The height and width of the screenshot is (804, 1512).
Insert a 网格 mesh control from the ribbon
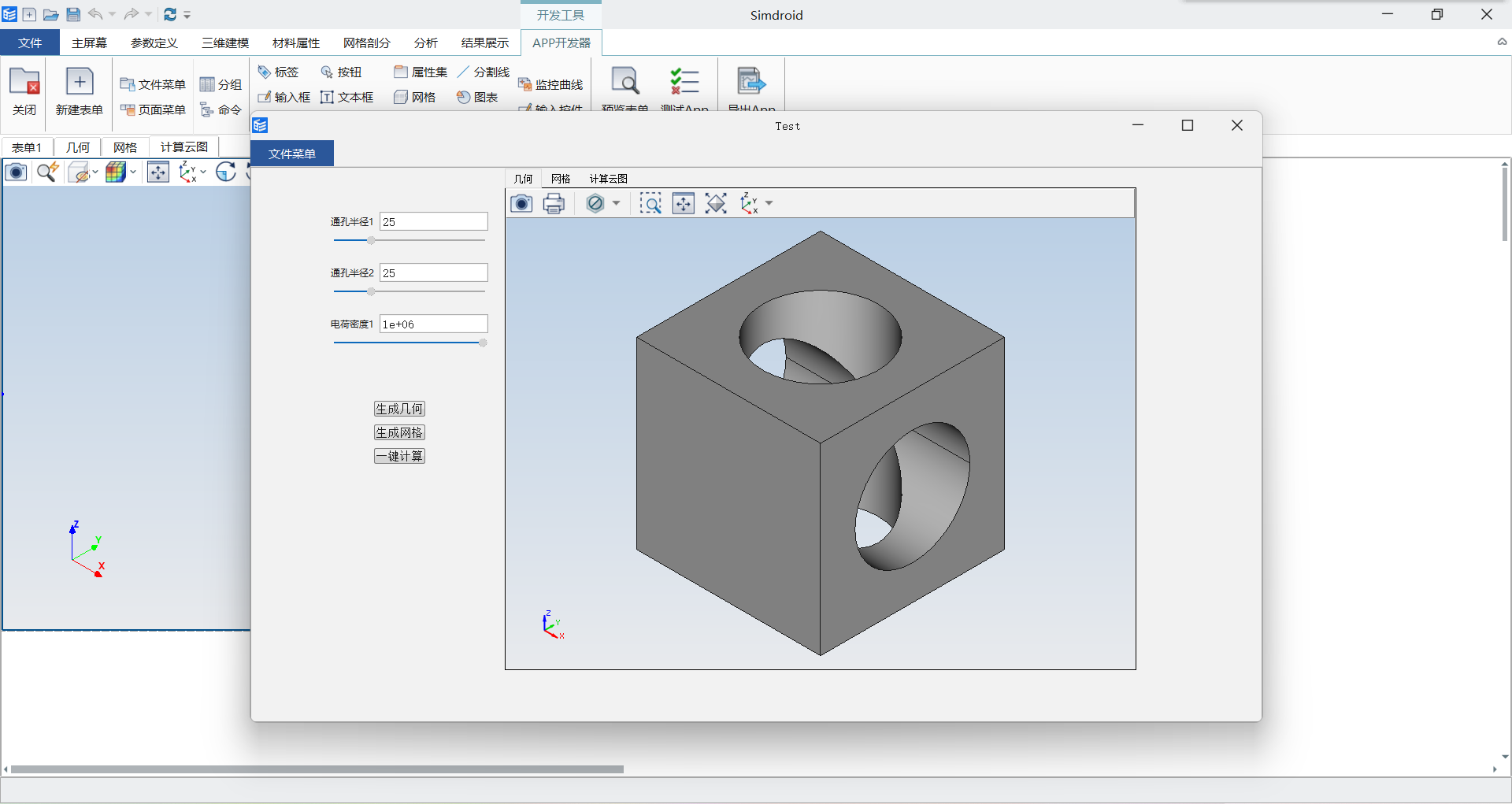click(414, 97)
